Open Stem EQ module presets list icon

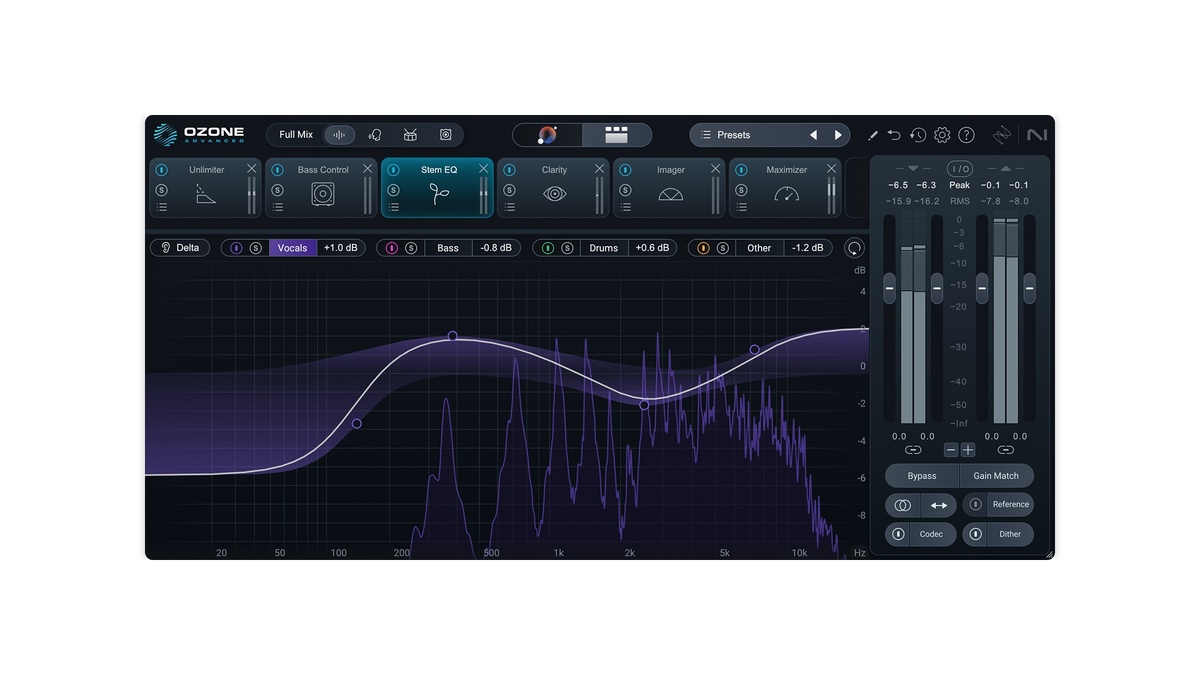coord(393,208)
